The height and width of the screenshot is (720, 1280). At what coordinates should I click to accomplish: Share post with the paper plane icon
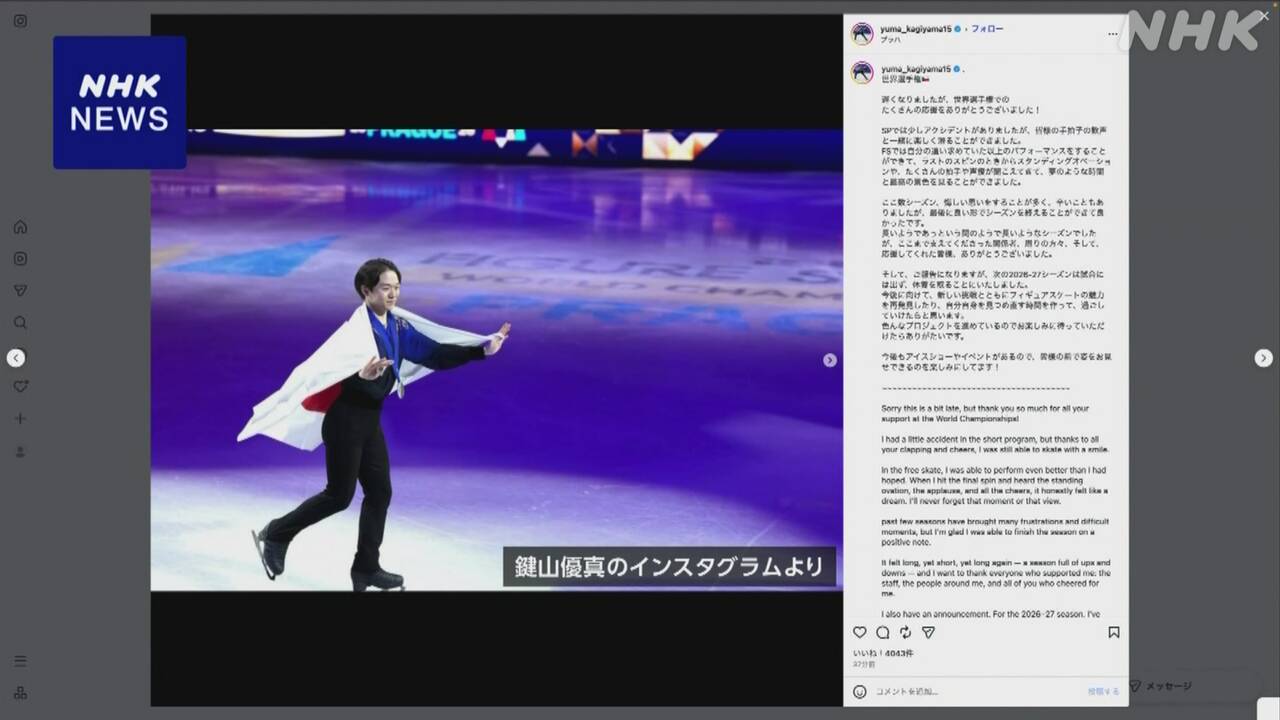tap(928, 632)
